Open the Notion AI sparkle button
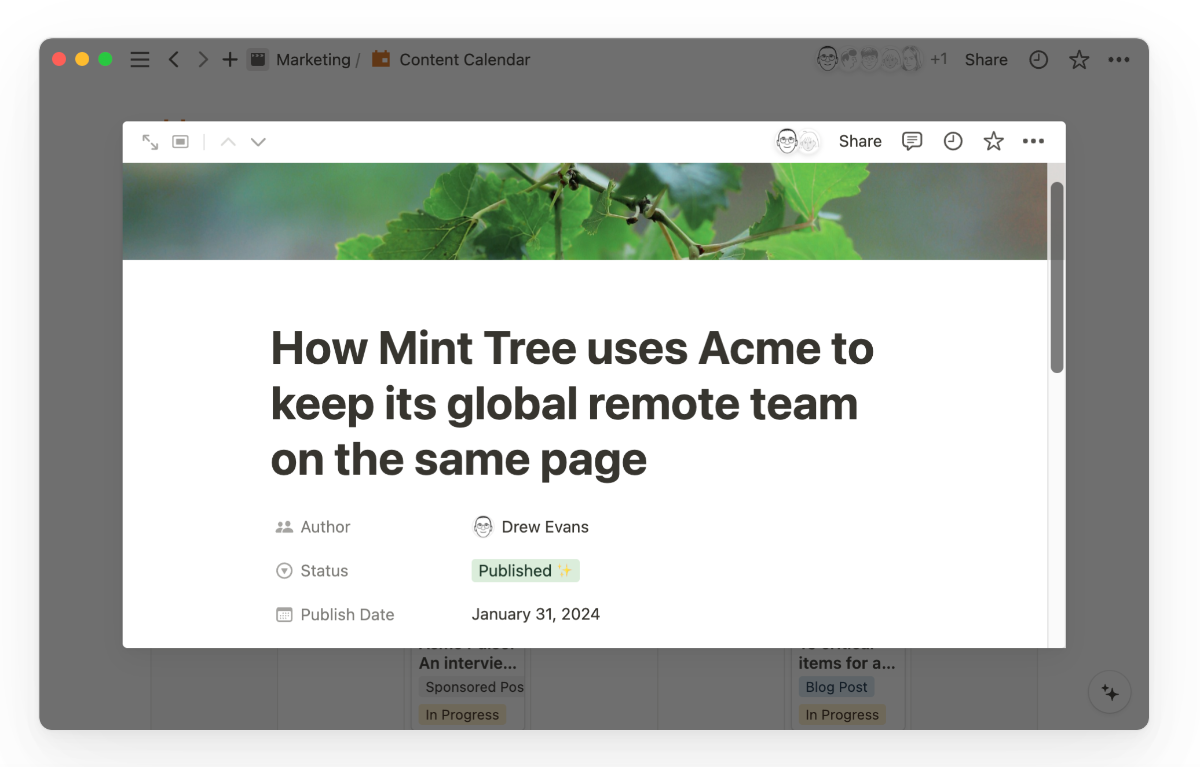Viewport: 1200px width, 767px height. pos(1109,692)
